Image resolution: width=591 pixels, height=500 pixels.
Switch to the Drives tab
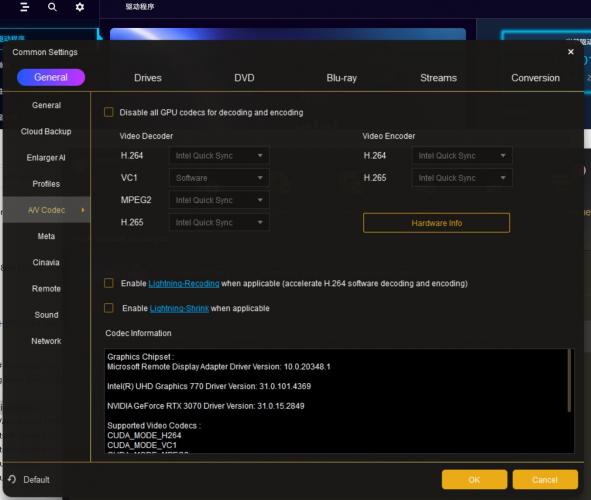click(x=148, y=78)
